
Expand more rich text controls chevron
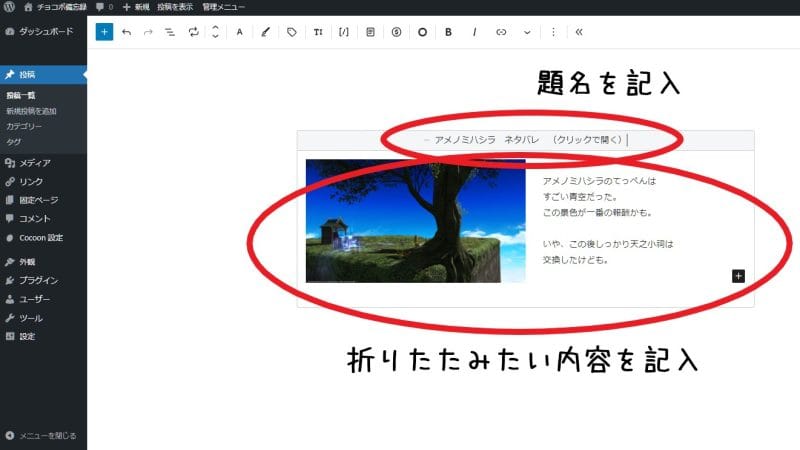(527, 32)
